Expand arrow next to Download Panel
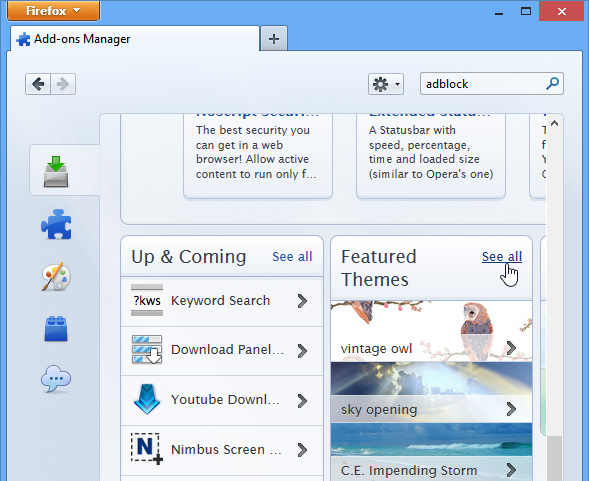The image size is (589, 481). tap(302, 351)
